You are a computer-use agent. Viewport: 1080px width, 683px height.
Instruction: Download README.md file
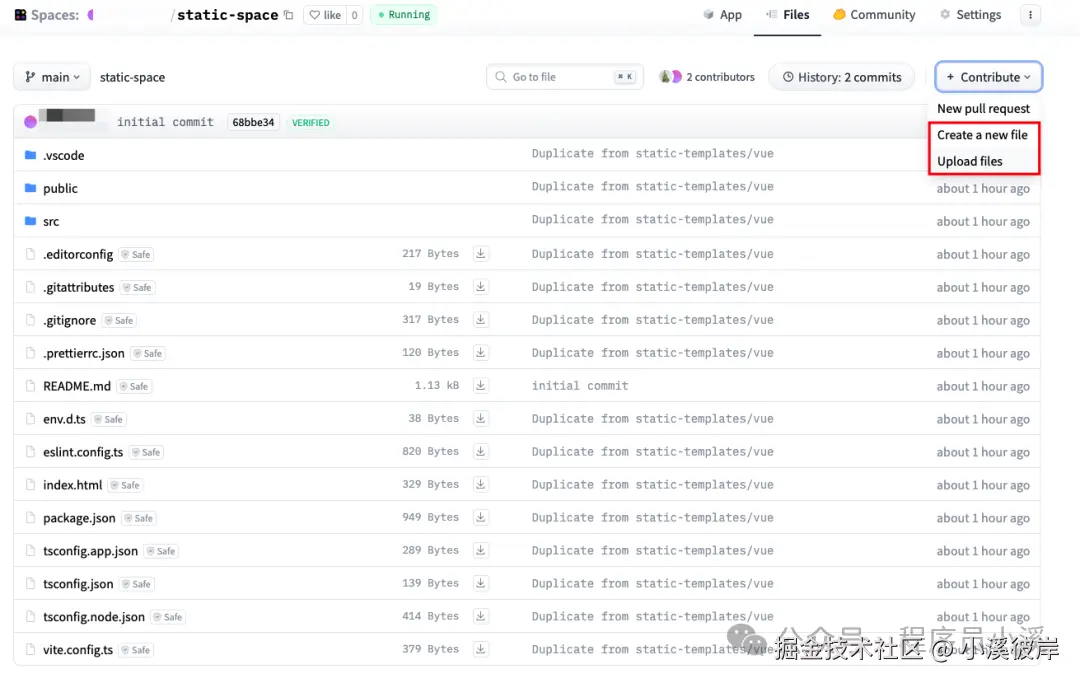pyautogui.click(x=481, y=386)
